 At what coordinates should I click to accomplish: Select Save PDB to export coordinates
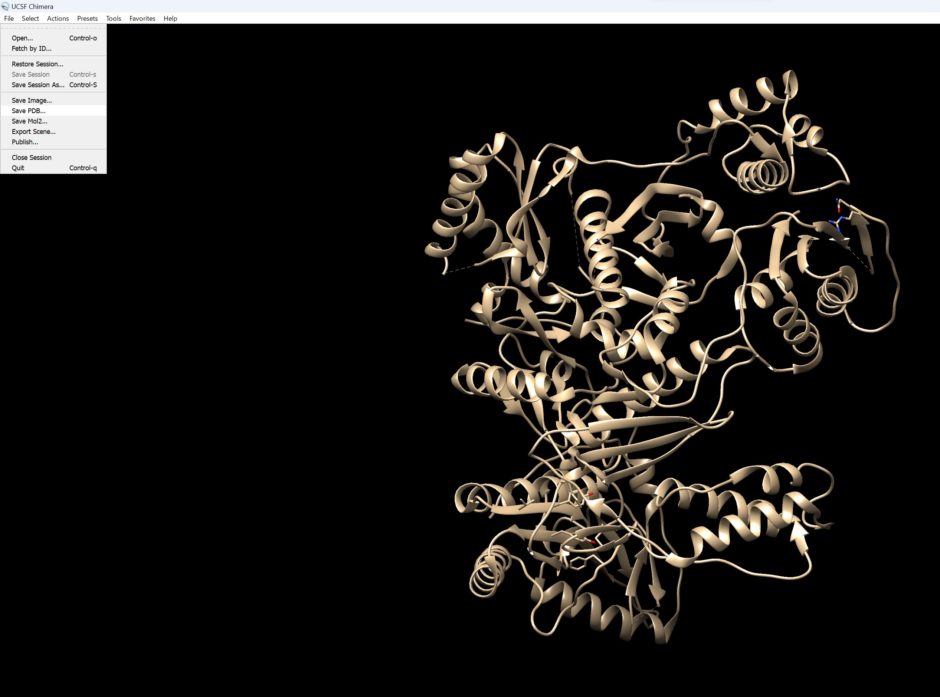point(28,110)
